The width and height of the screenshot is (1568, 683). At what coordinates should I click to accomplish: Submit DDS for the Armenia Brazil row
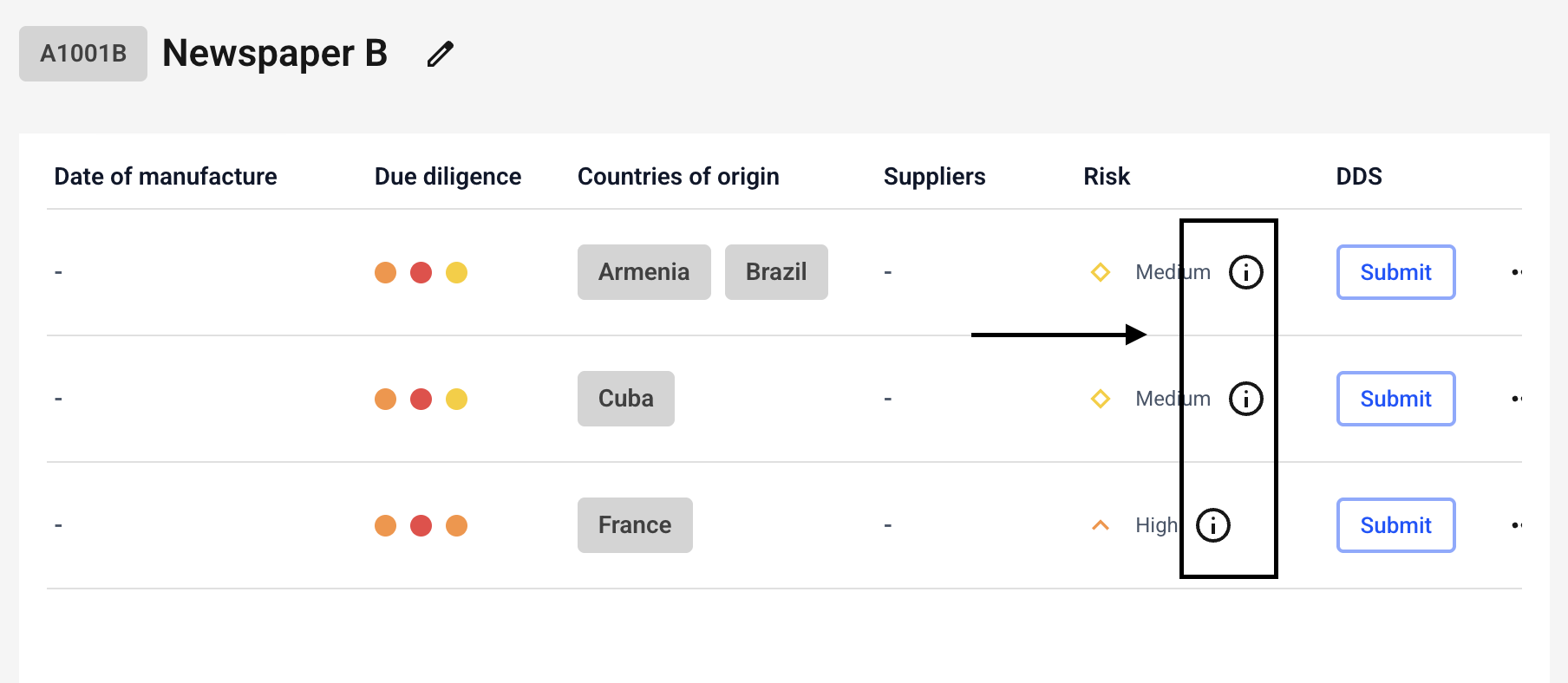tap(1395, 272)
